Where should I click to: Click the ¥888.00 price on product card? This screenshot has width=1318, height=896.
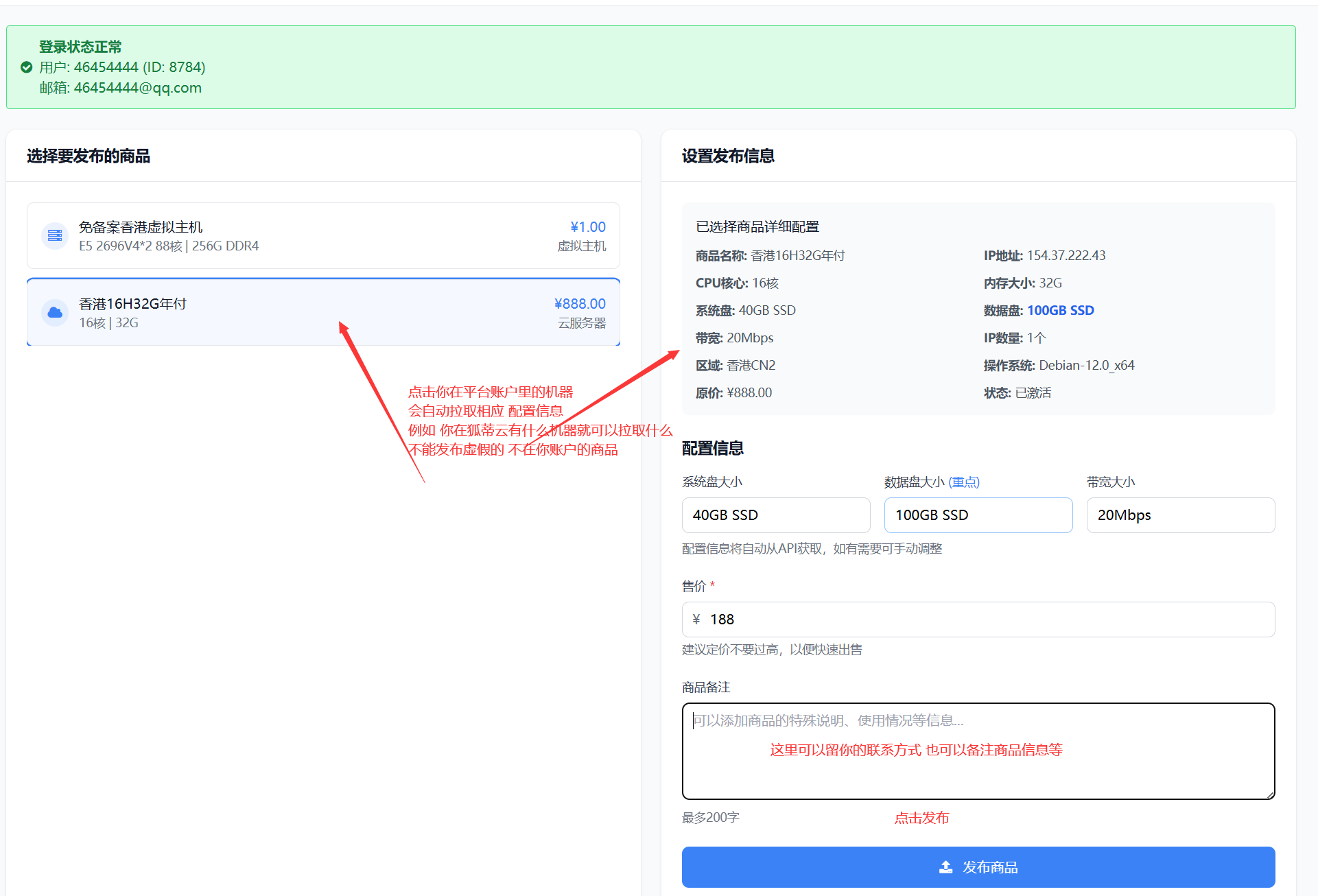coord(580,304)
